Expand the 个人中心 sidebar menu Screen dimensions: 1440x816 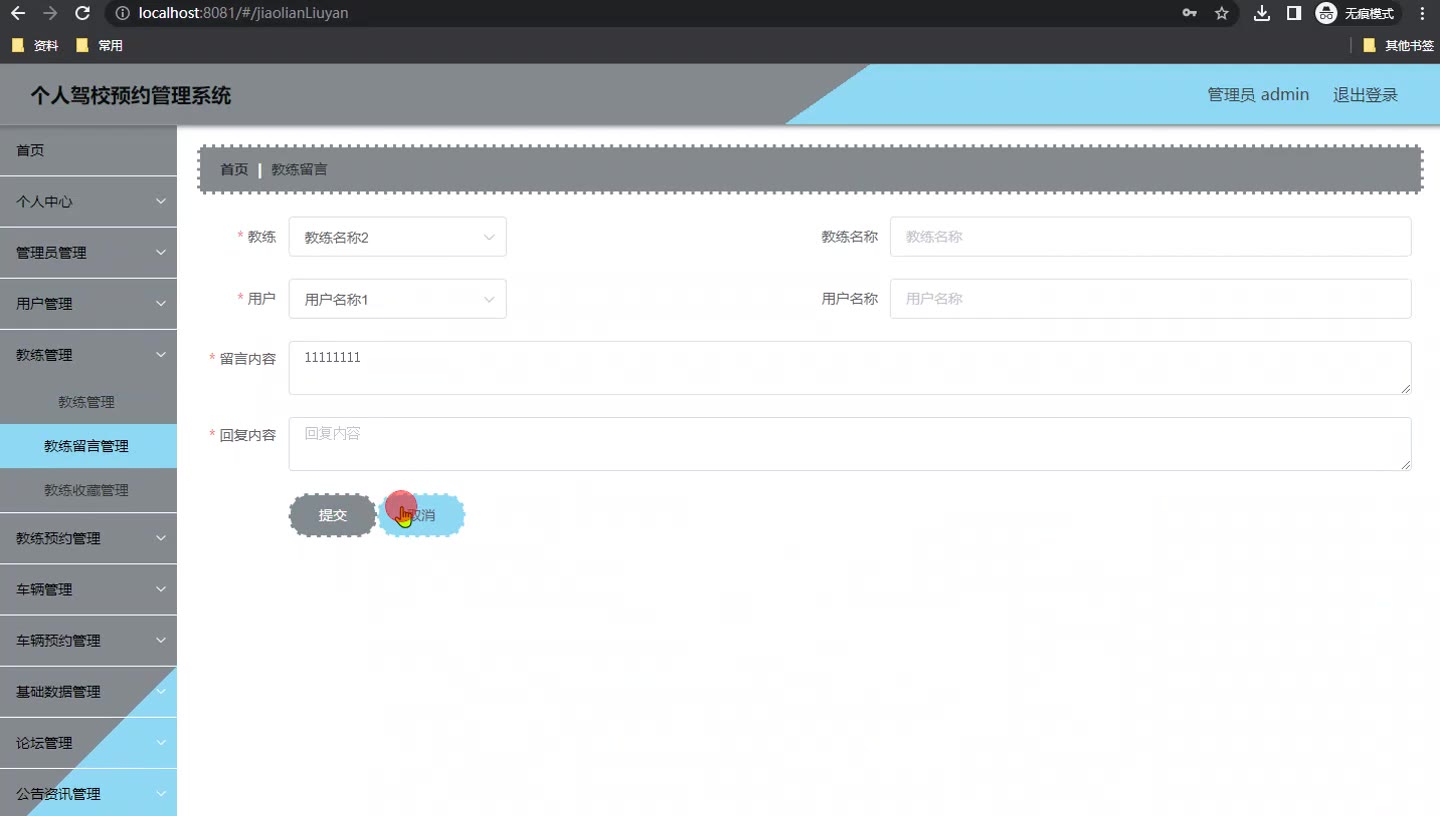(88, 202)
